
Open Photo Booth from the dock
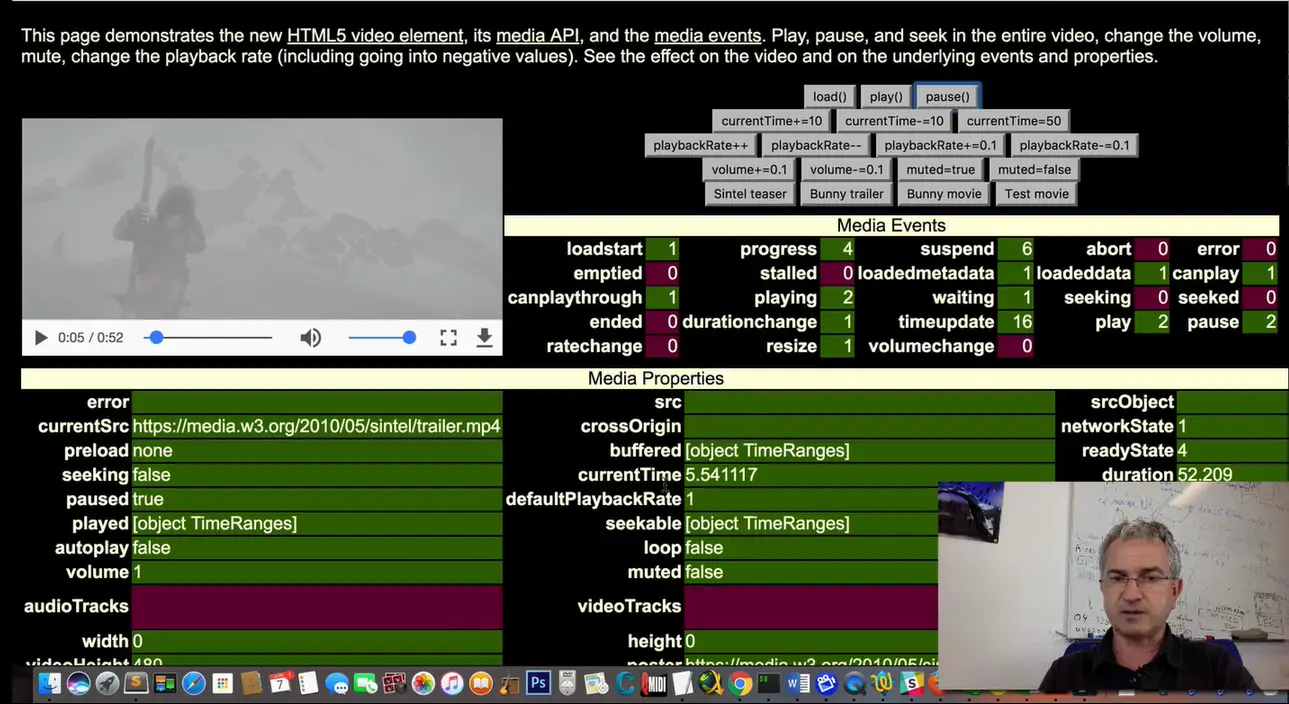(394, 684)
